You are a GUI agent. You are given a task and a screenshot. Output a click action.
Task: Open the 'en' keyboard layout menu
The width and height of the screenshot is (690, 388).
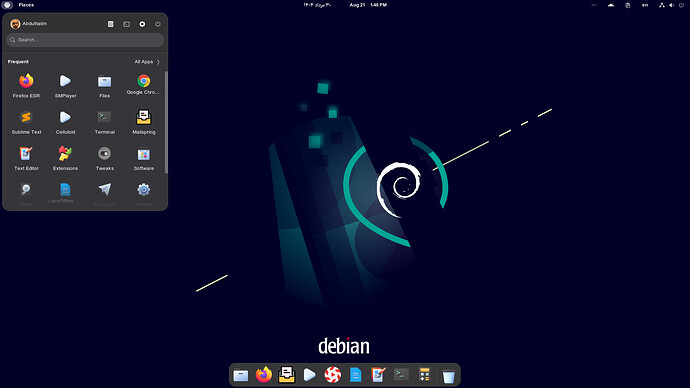point(645,5)
